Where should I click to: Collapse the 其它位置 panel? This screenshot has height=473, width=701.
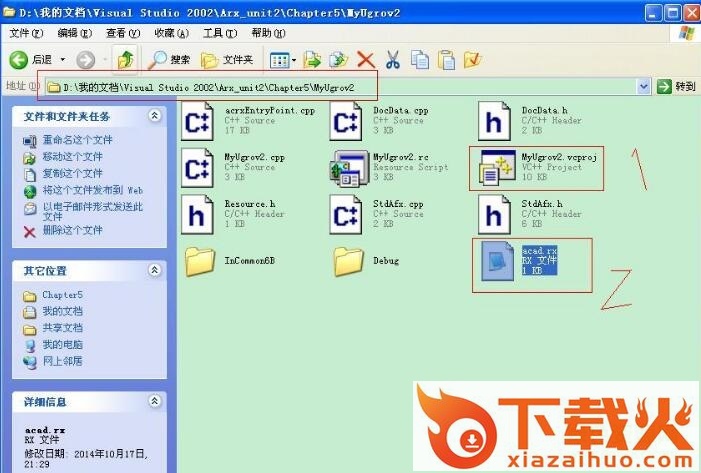[154, 271]
